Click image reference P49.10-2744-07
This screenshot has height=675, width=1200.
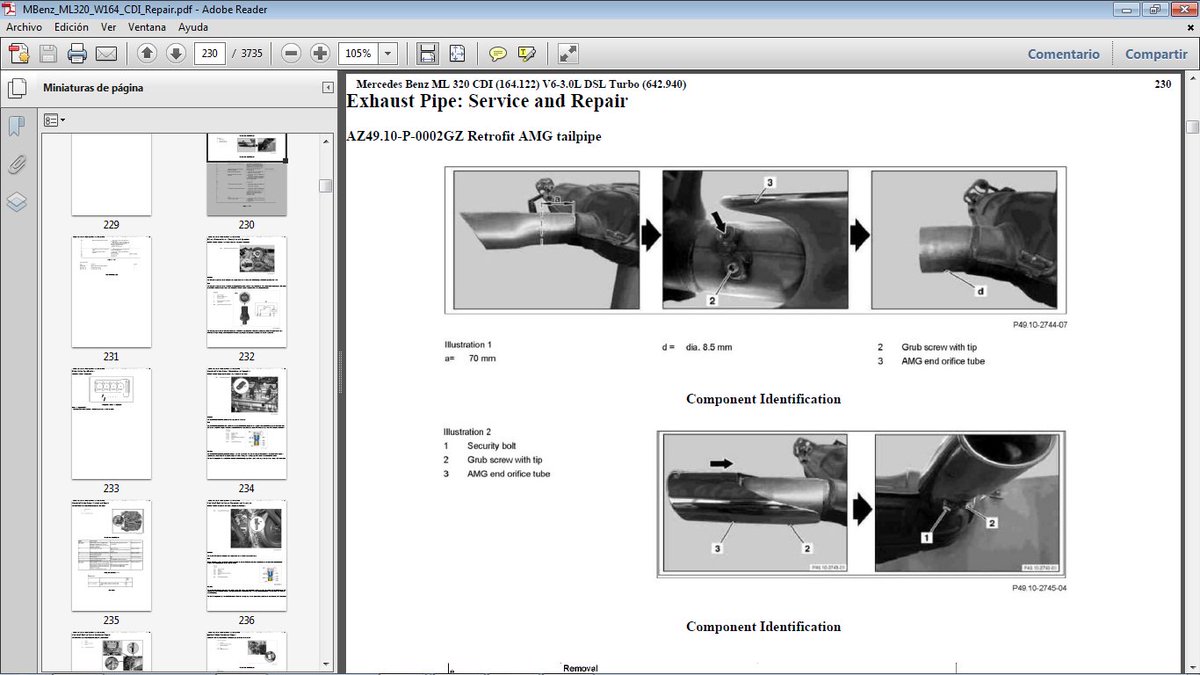click(1040, 325)
